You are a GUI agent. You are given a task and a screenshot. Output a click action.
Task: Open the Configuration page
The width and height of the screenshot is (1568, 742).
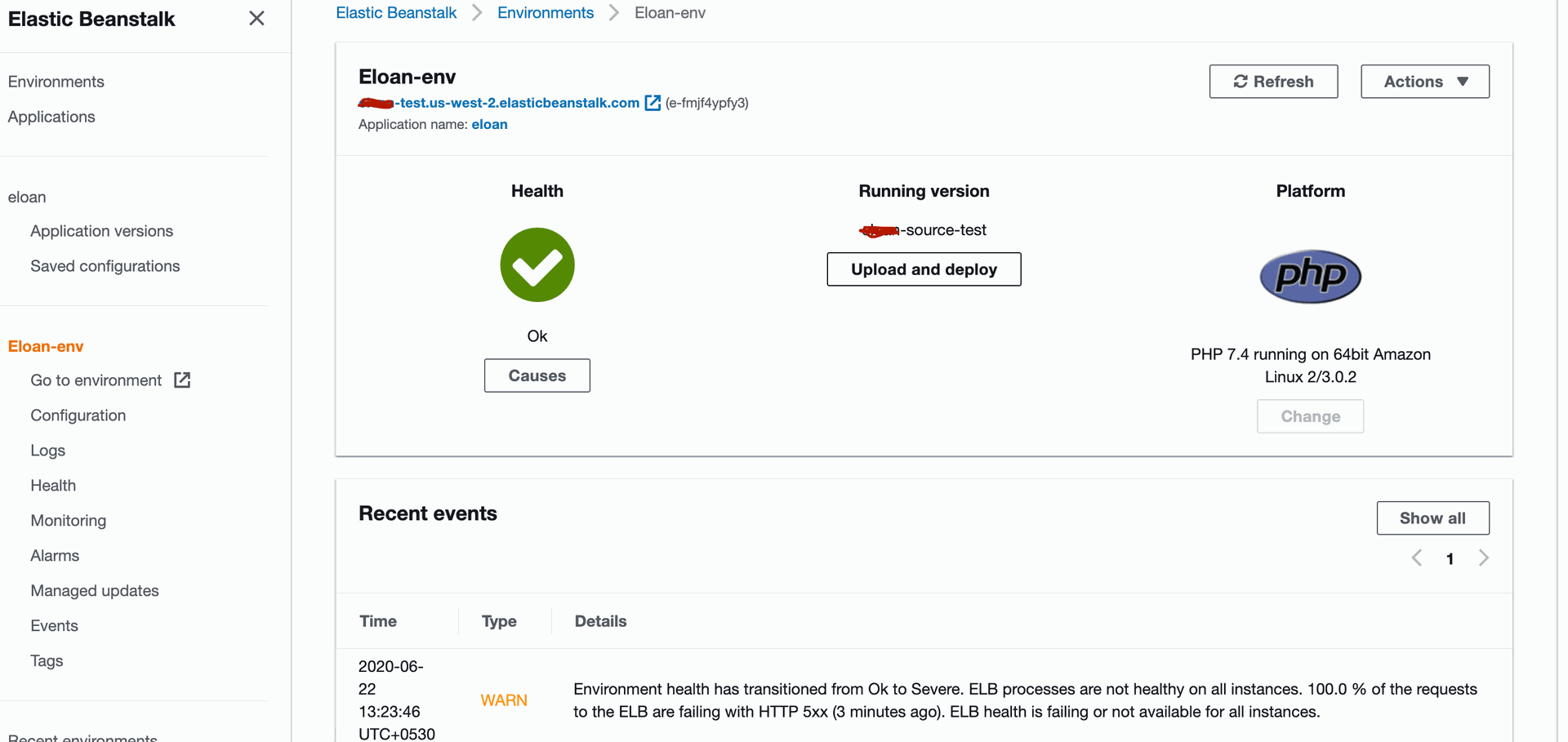click(78, 415)
